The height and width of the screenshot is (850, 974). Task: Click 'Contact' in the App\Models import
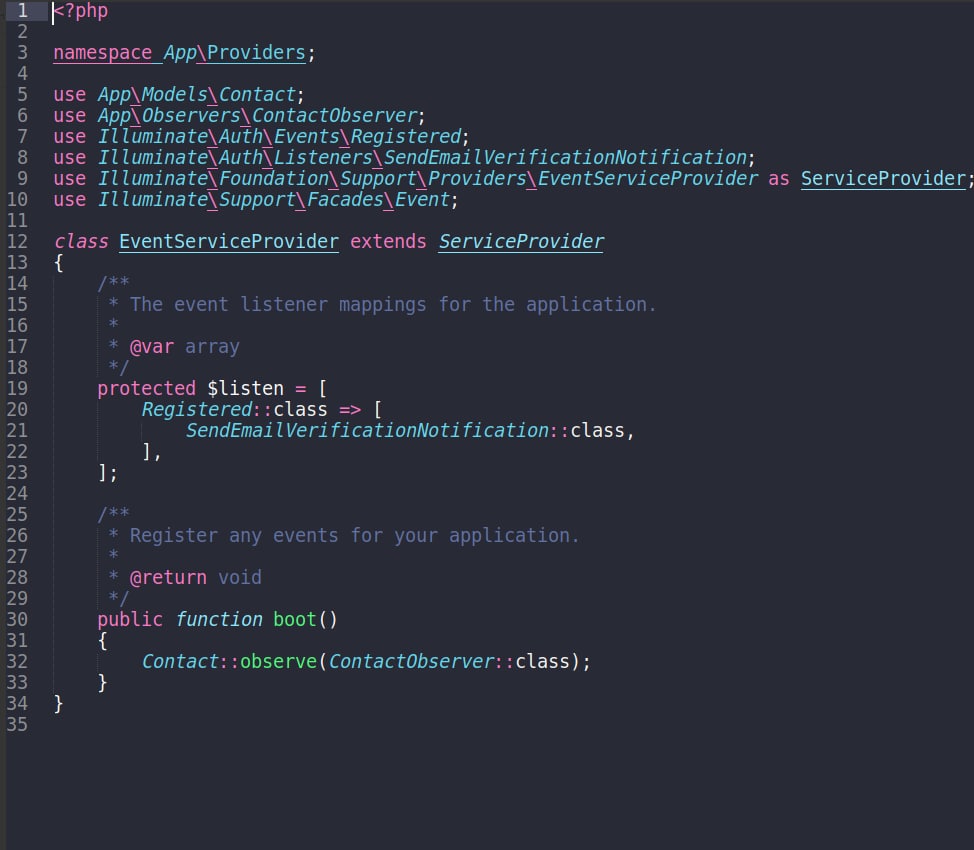pos(257,94)
